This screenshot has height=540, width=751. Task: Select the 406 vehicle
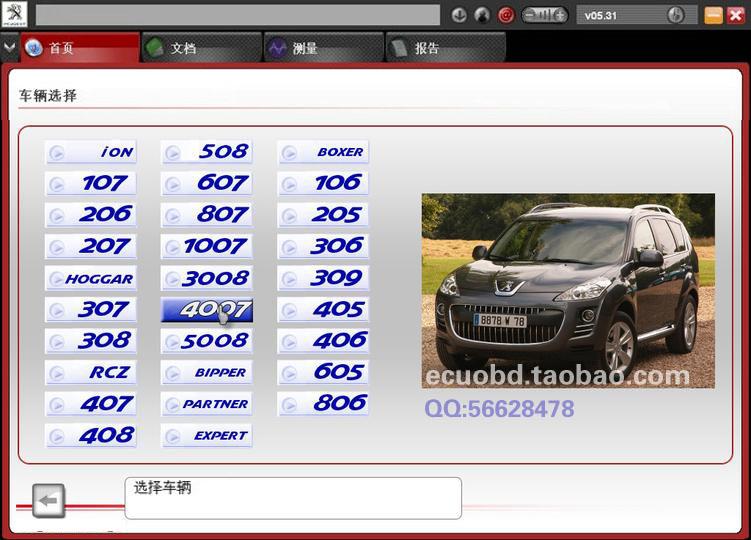coord(323,341)
